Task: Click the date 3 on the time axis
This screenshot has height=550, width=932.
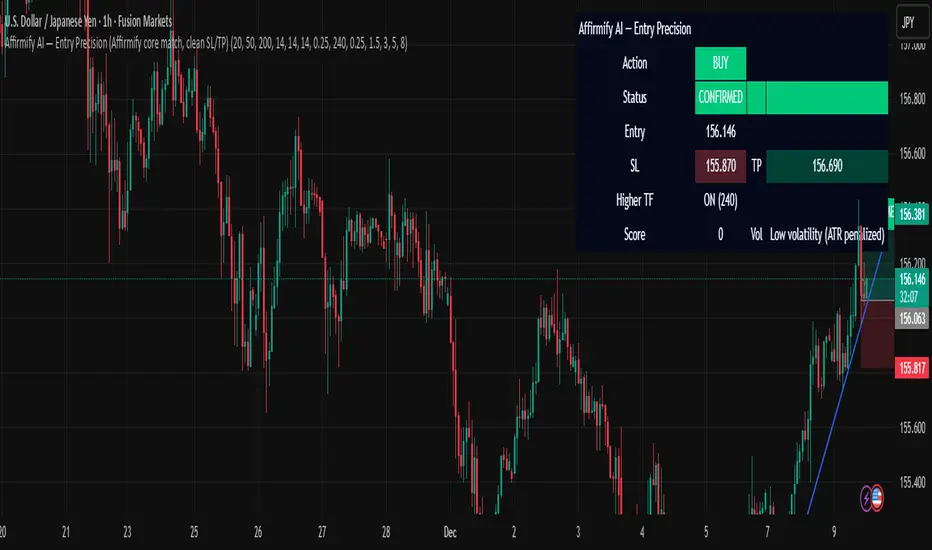Action: point(578,532)
